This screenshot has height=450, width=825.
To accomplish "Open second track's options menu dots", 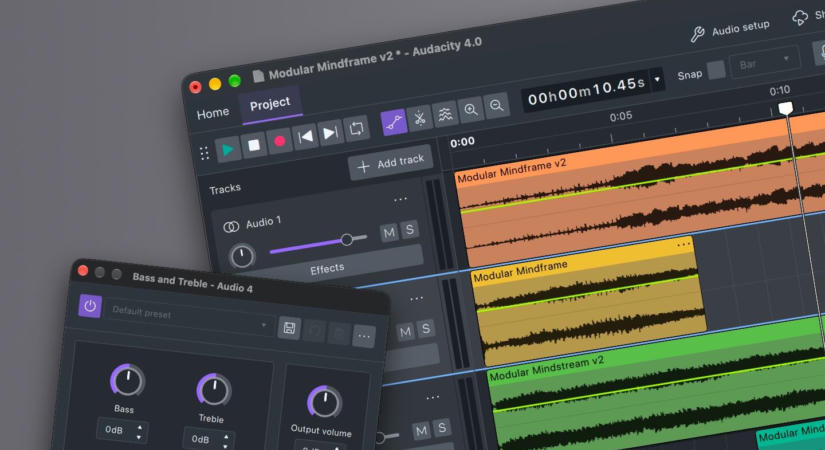I will pos(416,298).
